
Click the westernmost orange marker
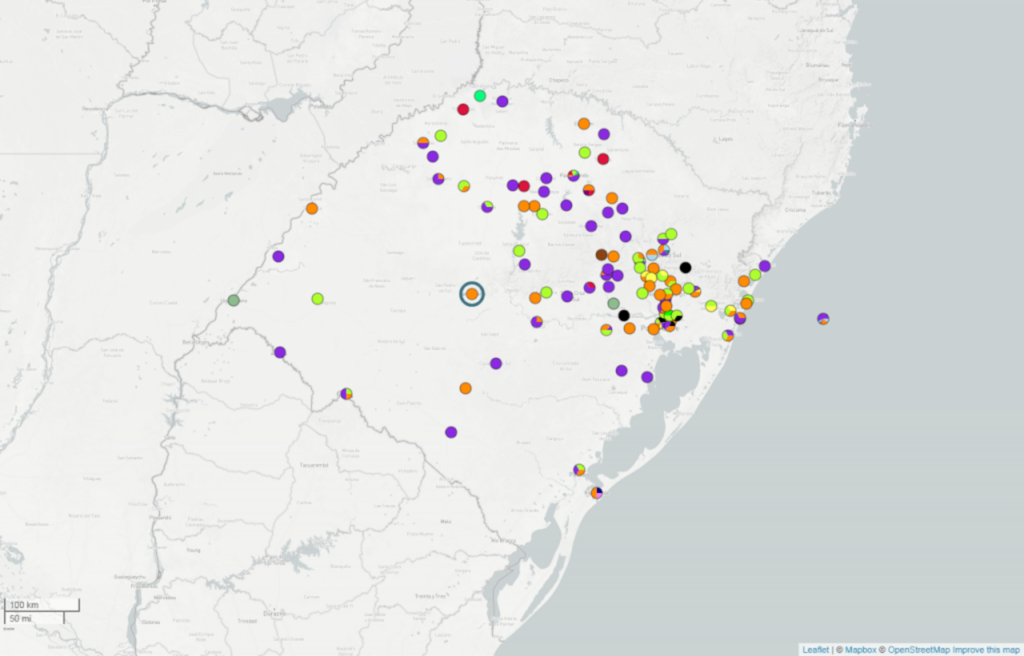click(x=312, y=209)
